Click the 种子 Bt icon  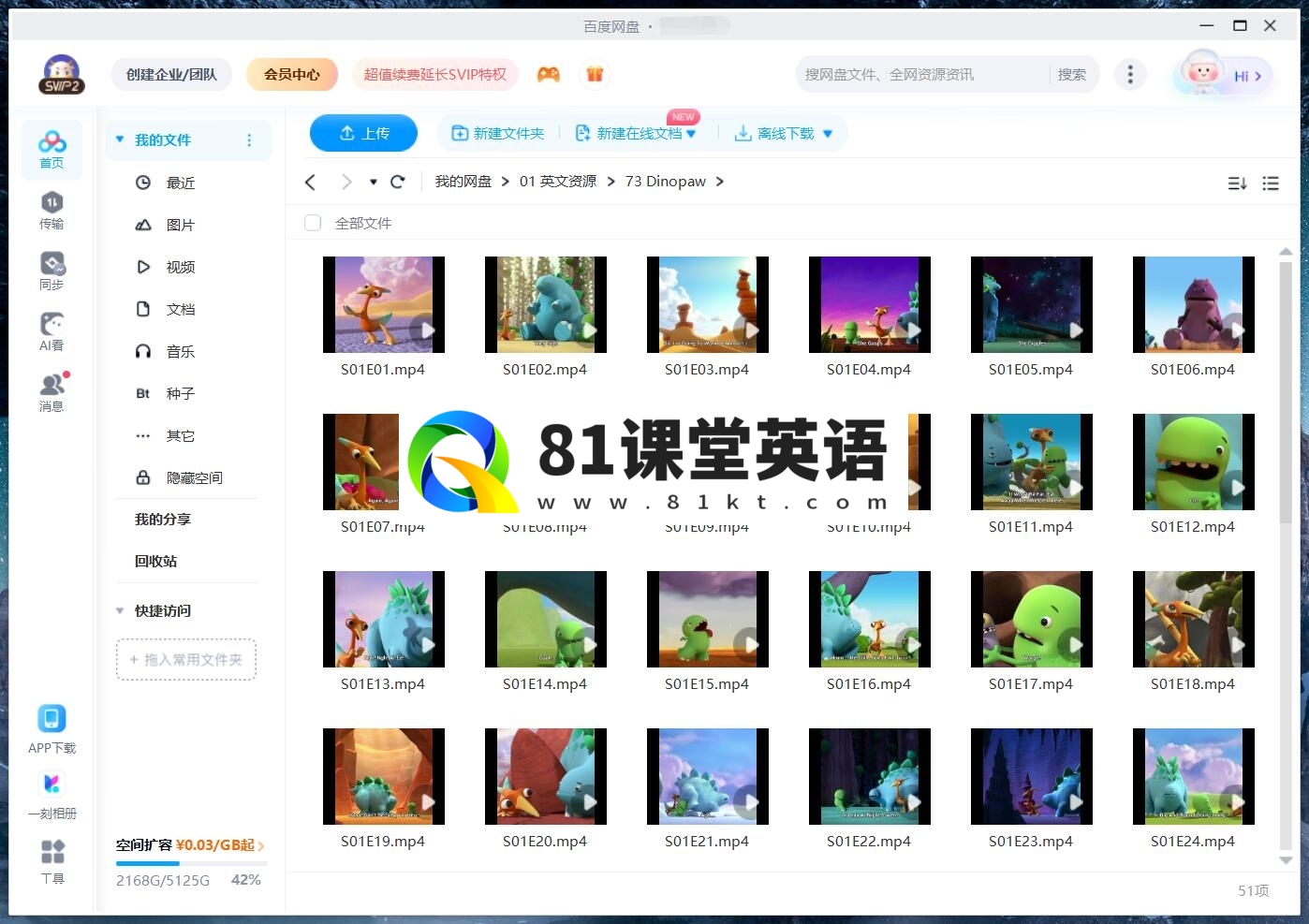(143, 393)
